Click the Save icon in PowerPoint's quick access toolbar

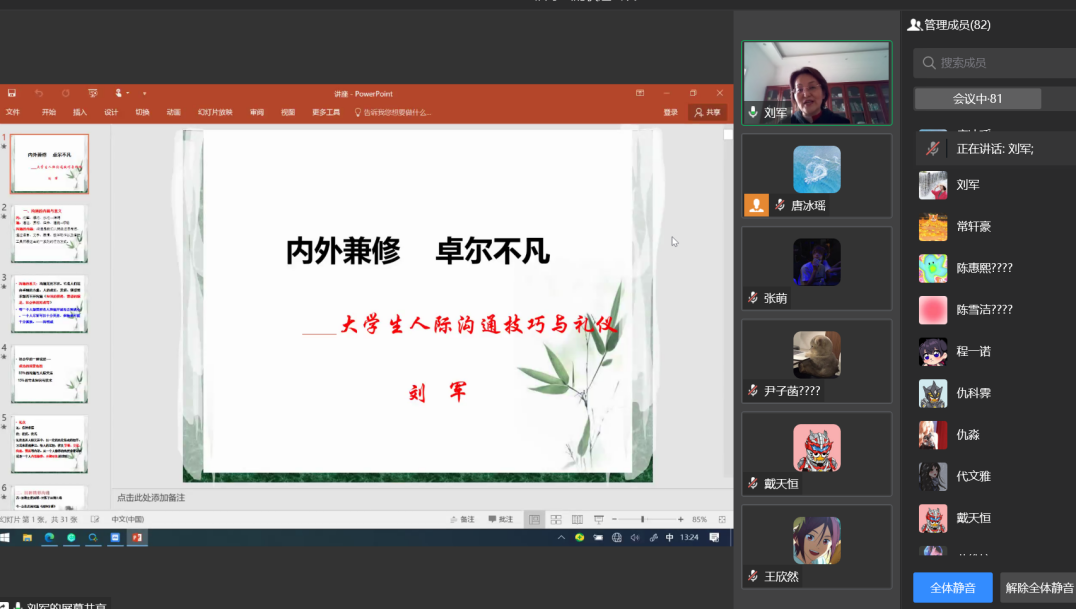click(9, 93)
